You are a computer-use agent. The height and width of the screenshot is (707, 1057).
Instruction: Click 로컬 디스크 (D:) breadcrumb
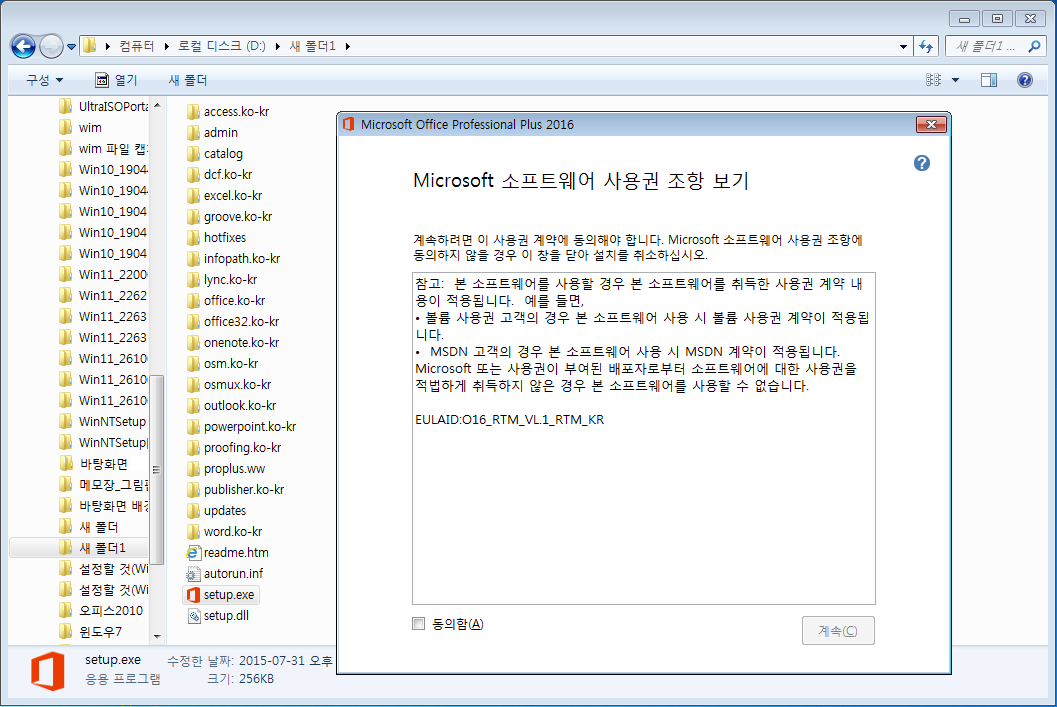pos(221,46)
